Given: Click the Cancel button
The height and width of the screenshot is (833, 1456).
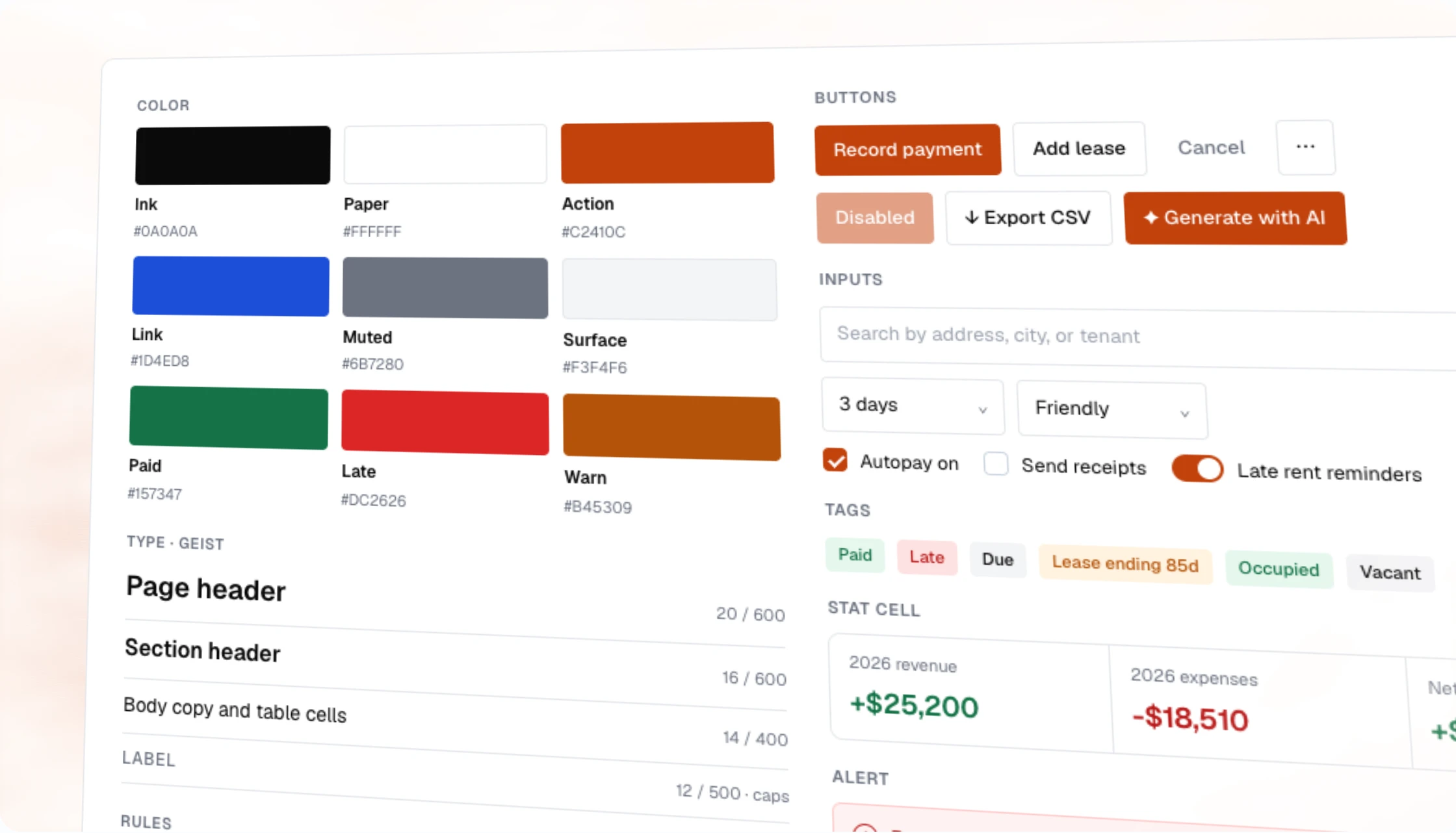Looking at the screenshot, I should 1211,147.
